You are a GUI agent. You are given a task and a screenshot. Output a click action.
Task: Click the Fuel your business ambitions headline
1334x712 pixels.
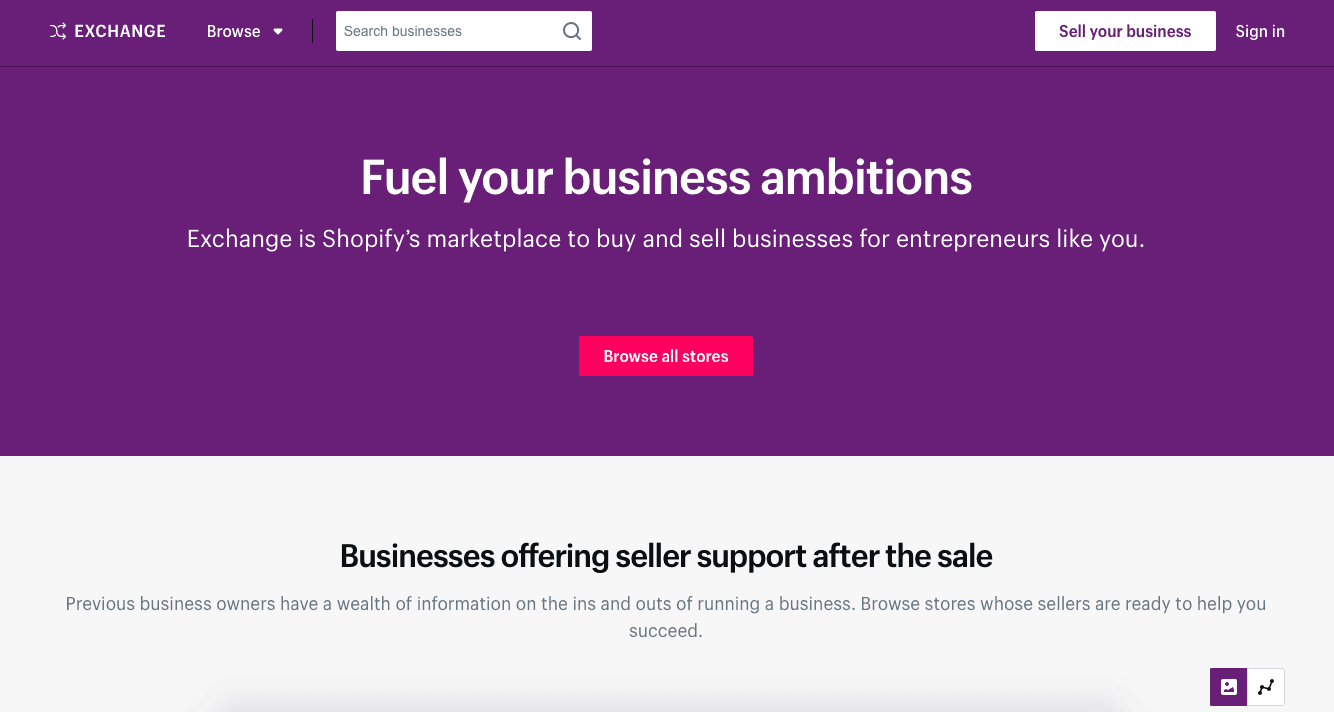click(x=666, y=178)
